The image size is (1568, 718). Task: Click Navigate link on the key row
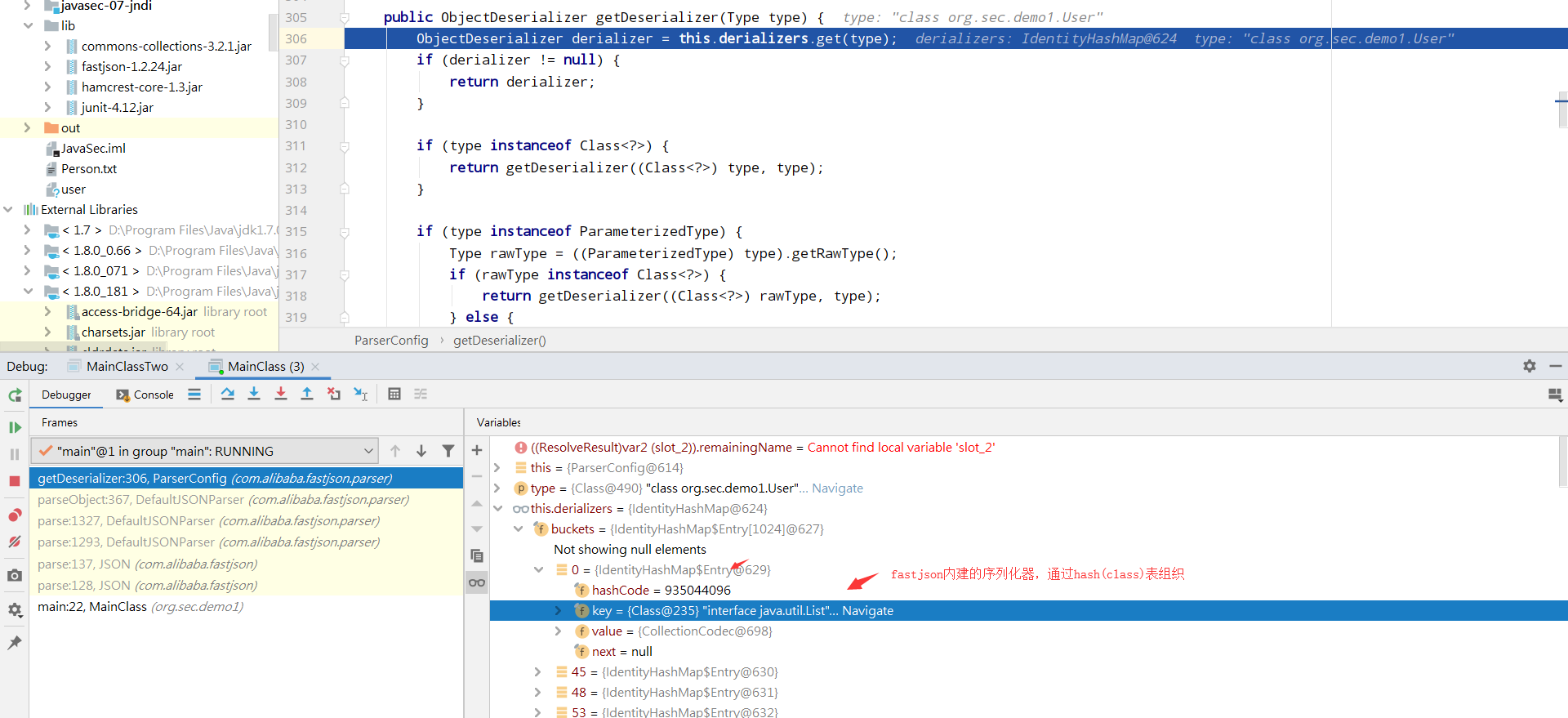(867, 611)
